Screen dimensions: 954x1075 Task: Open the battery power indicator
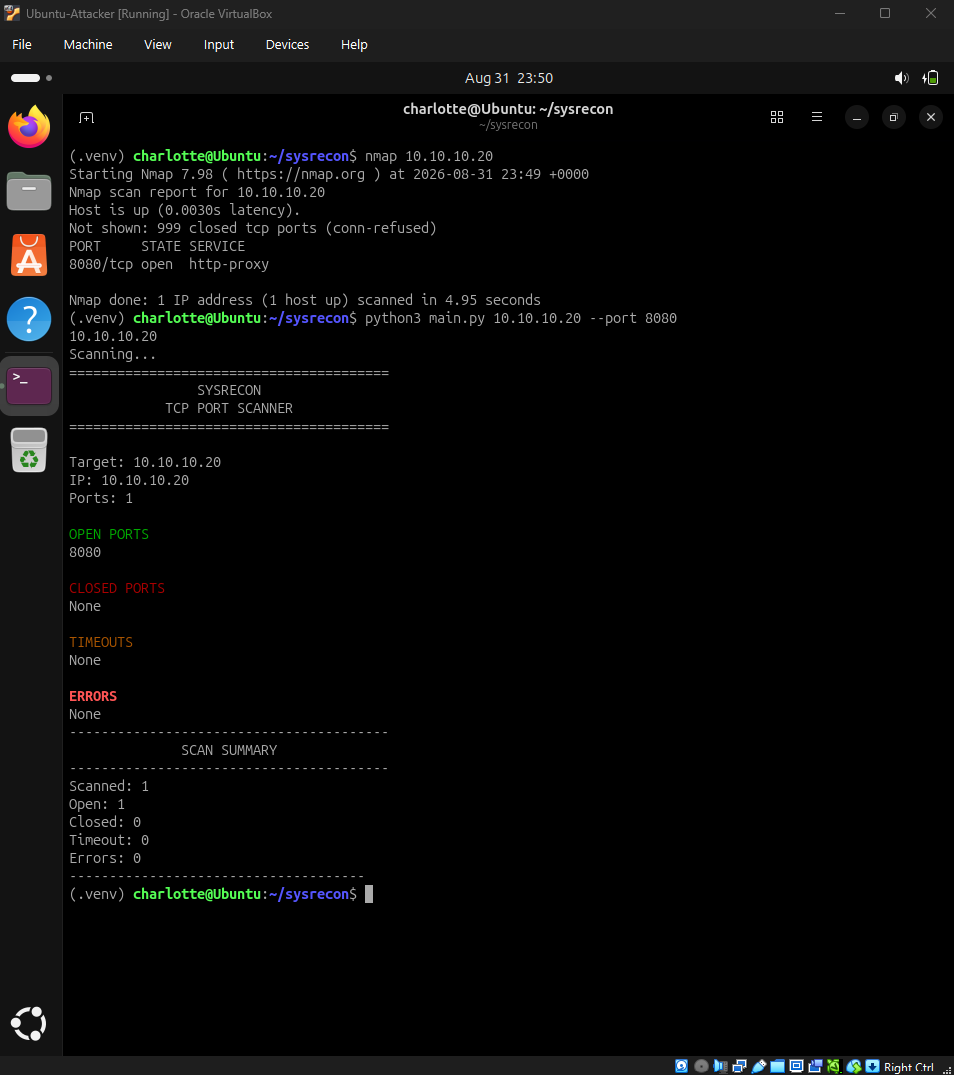coord(930,78)
